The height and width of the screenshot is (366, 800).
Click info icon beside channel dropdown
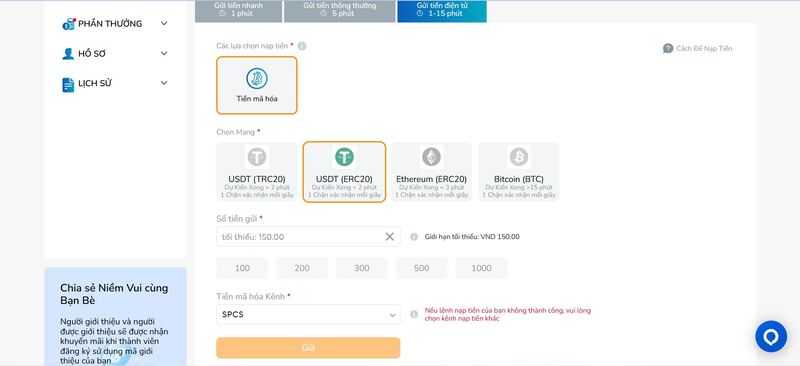[x=414, y=314]
